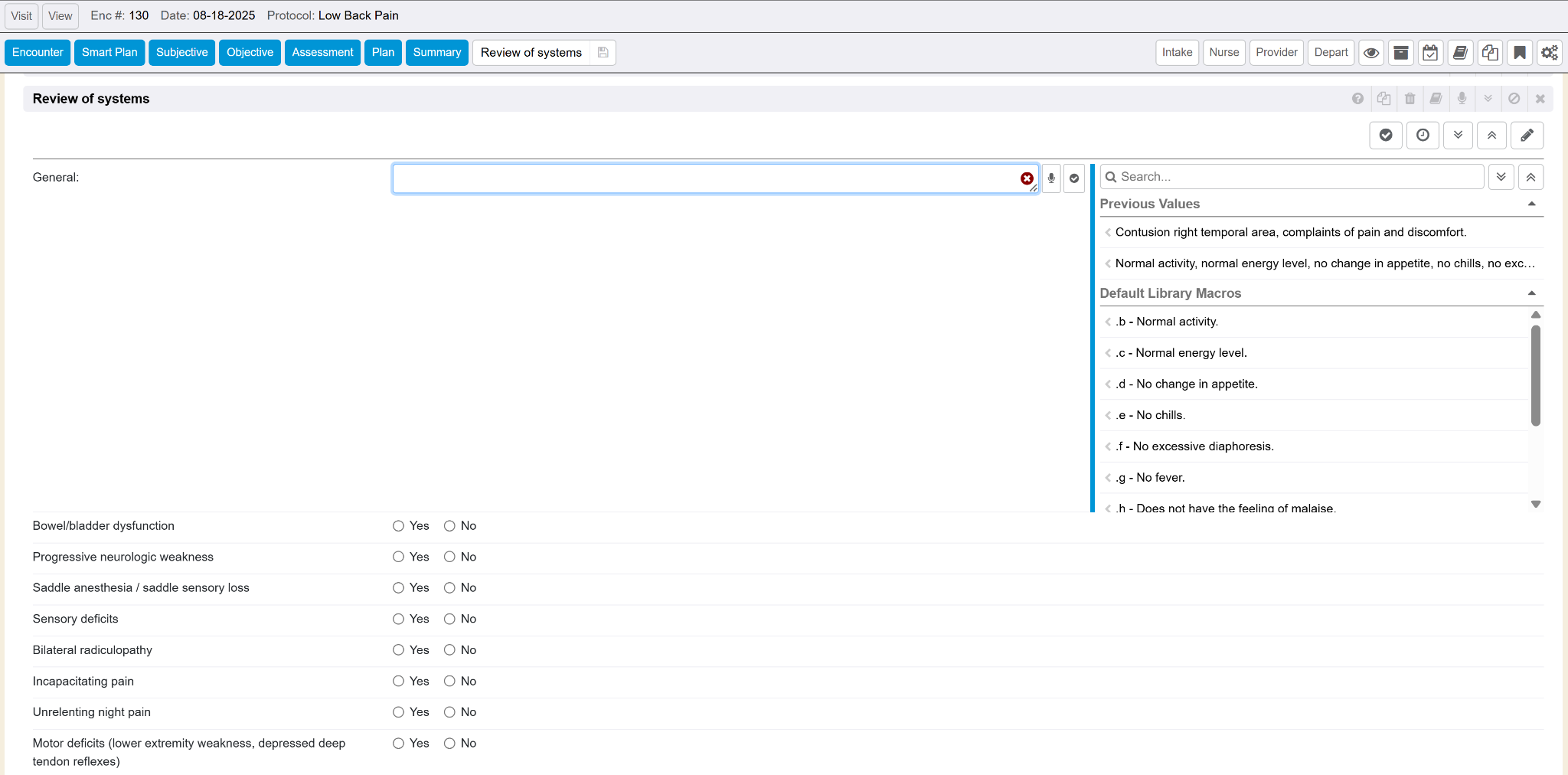Image resolution: width=1568 pixels, height=775 pixels.
Task: Collapse the Previous Values section
Action: (x=1531, y=204)
